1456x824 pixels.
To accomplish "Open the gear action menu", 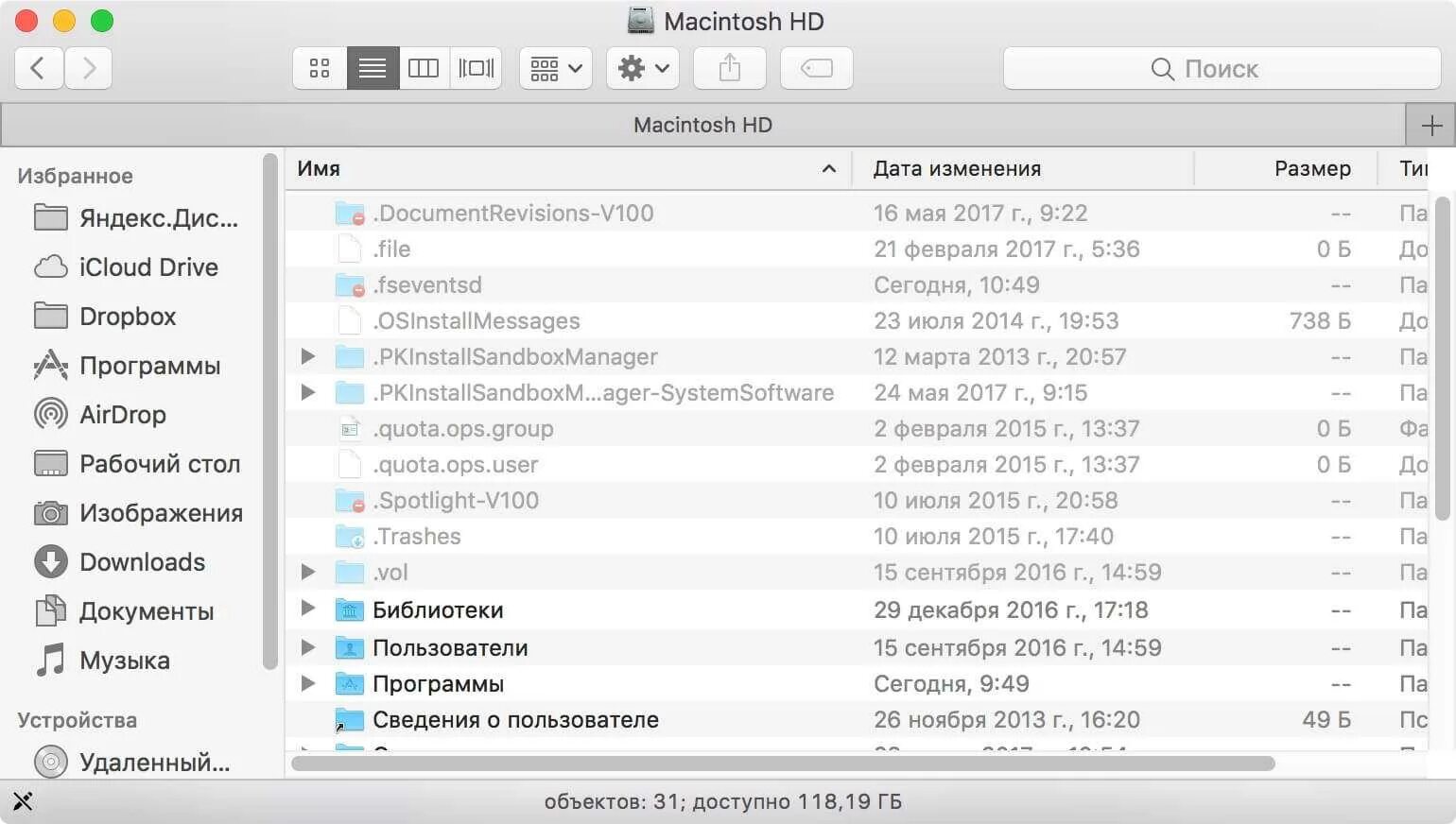I will pos(643,68).
